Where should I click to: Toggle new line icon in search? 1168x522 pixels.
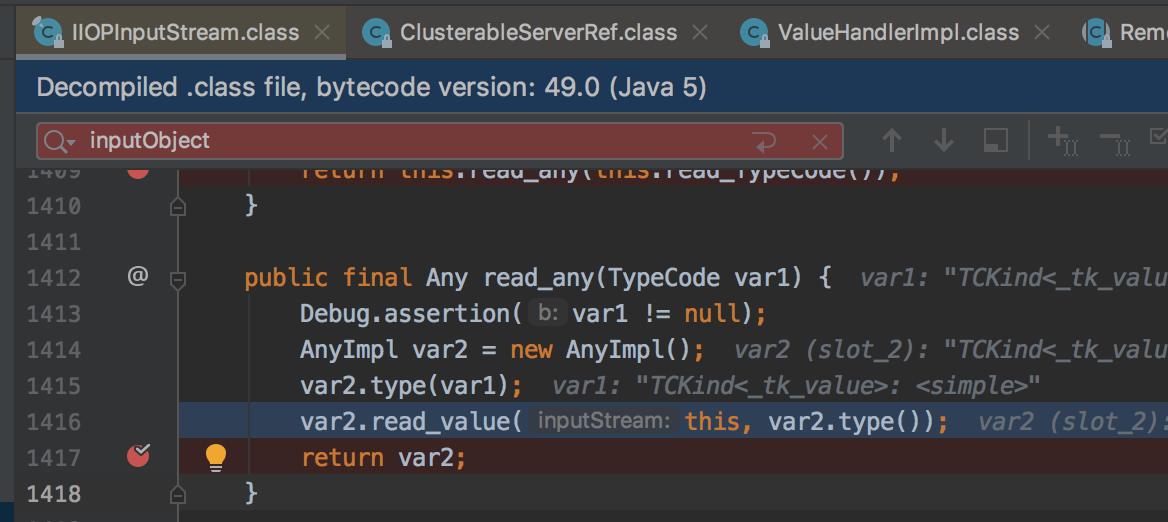tap(764, 141)
